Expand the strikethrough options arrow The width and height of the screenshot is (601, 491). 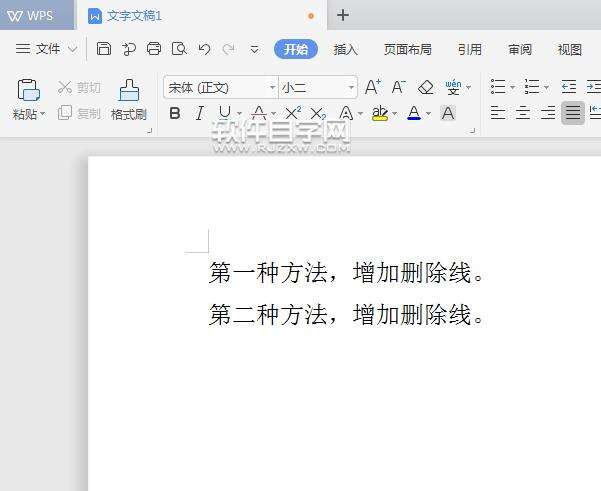click(x=273, y=114)
